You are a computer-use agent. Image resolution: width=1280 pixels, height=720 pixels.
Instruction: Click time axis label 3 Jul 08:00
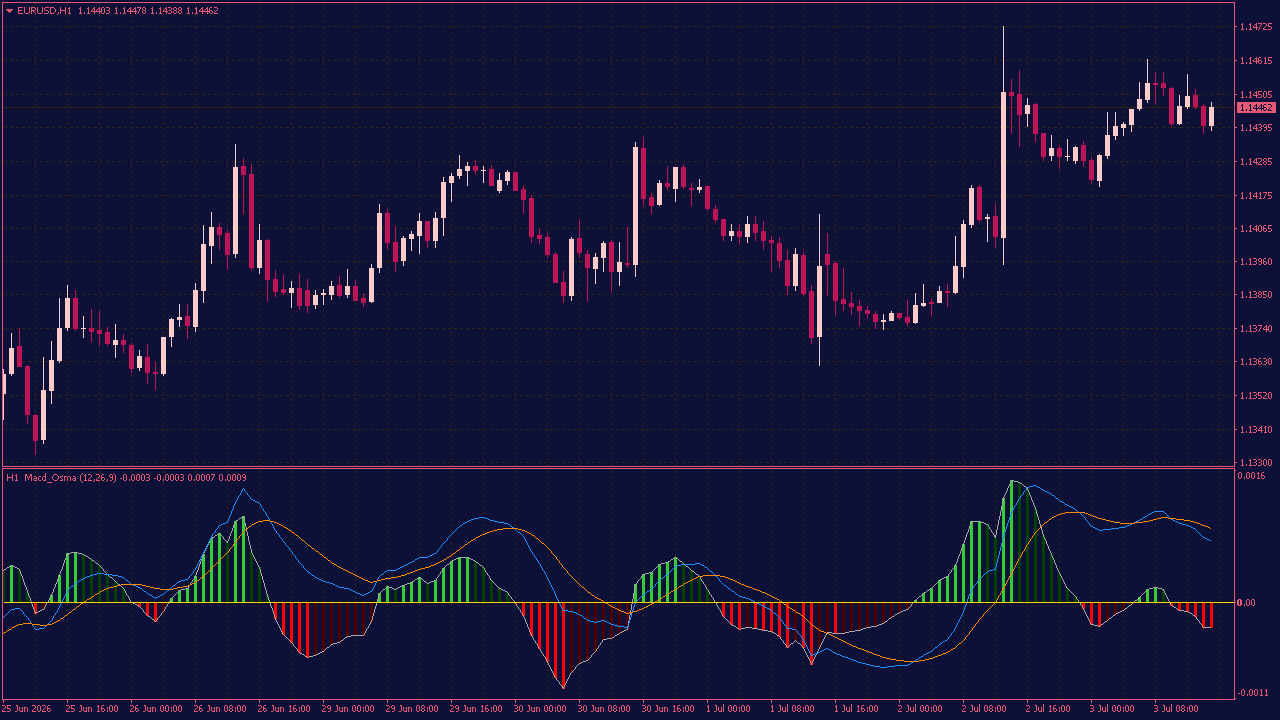click(1177, 709)
